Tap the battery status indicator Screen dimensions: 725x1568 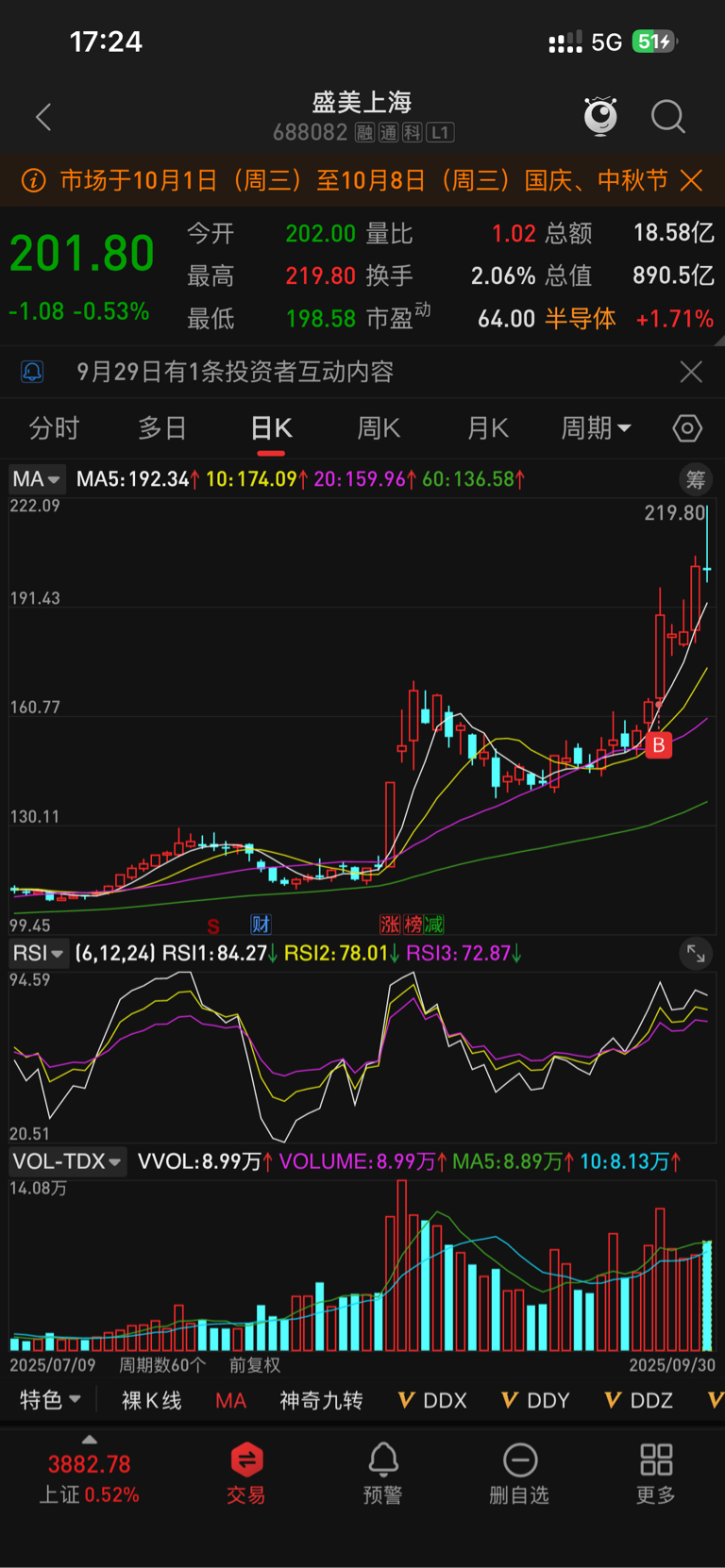coord(655,42)
